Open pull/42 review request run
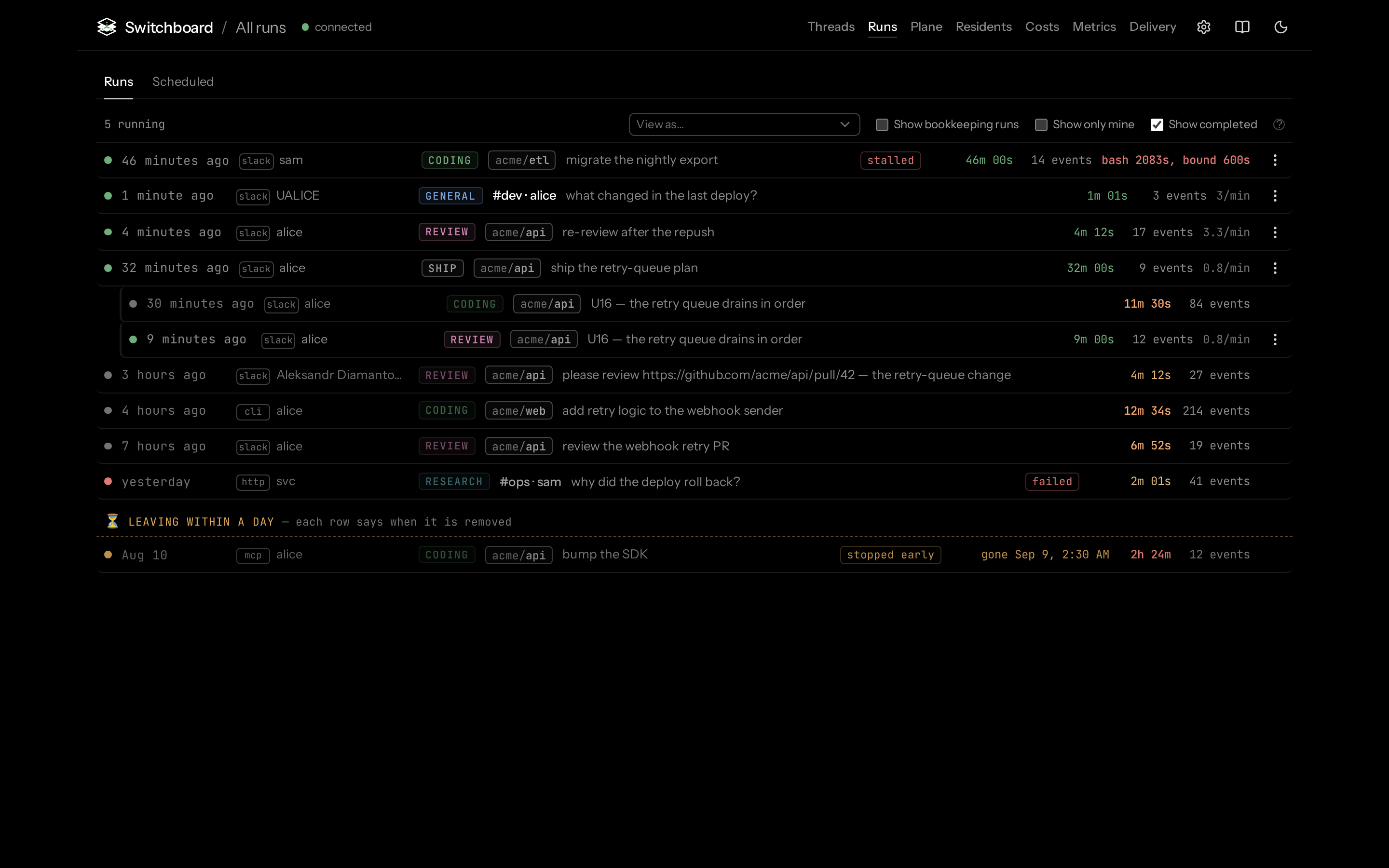The height and width of the screenshot is (868, 1389). coord(694,375)
